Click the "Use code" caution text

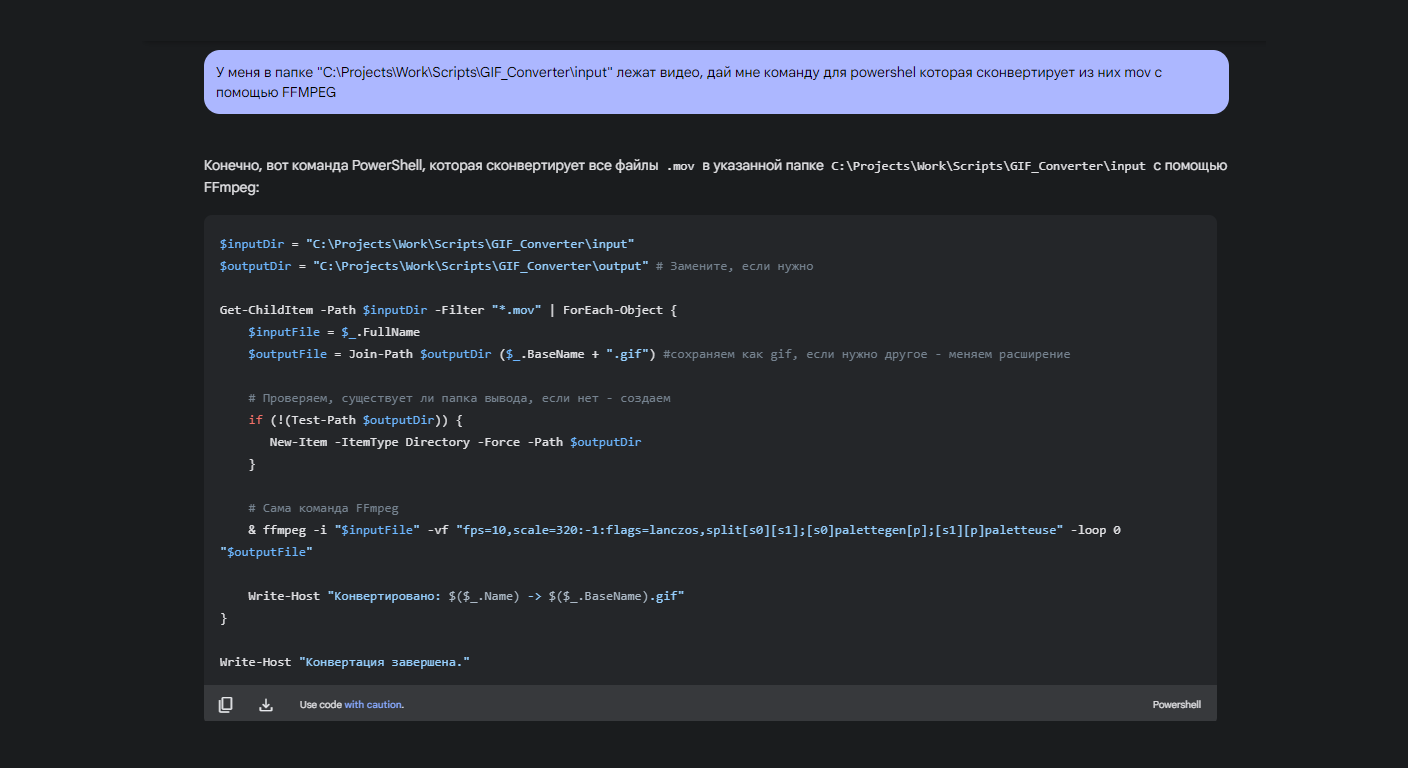(x=320, y=705)
